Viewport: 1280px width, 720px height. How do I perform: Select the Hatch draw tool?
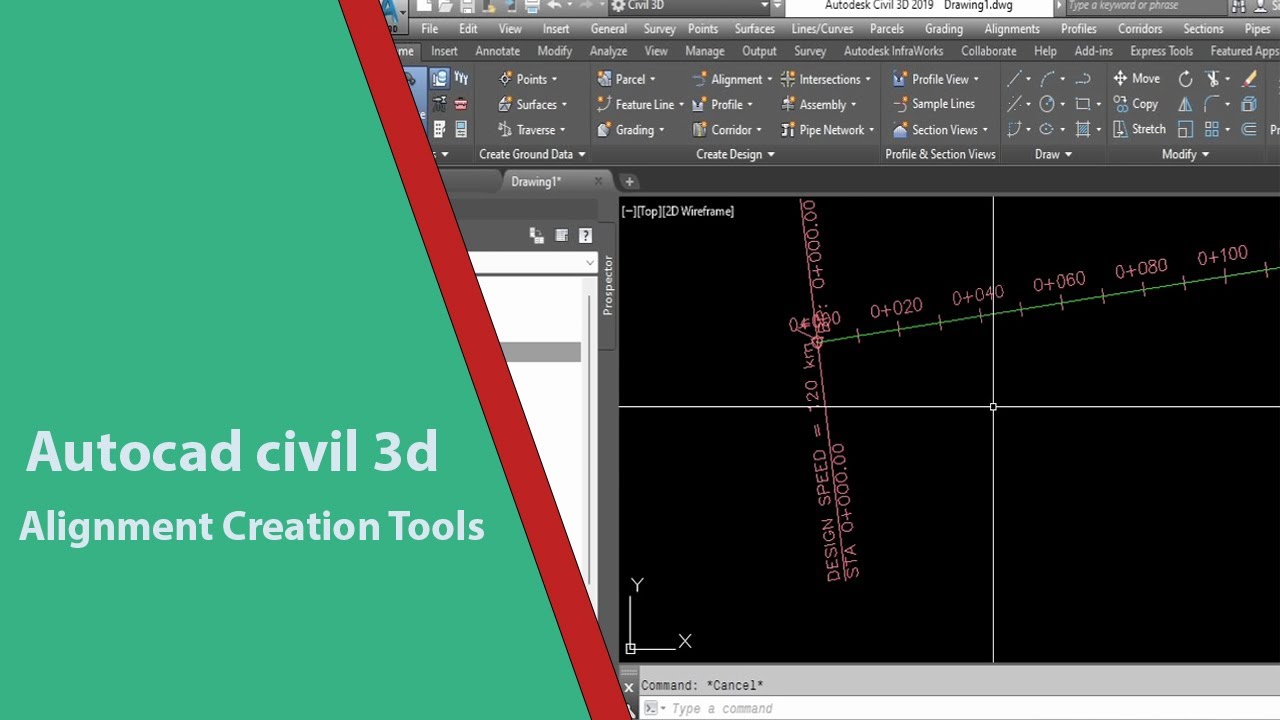click(1083, 129)
